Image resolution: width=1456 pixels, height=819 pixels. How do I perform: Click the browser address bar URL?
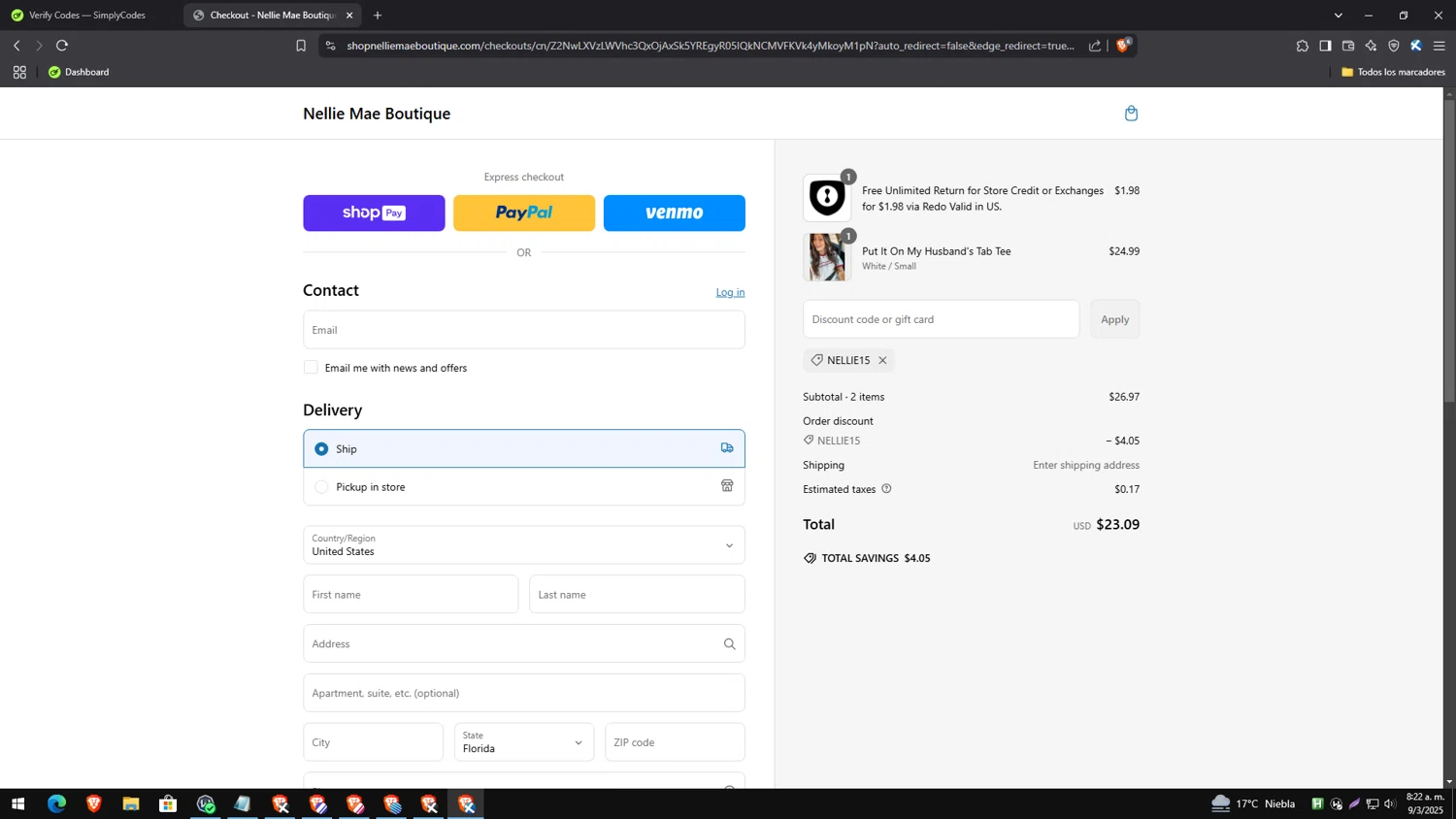click(711, 46)
